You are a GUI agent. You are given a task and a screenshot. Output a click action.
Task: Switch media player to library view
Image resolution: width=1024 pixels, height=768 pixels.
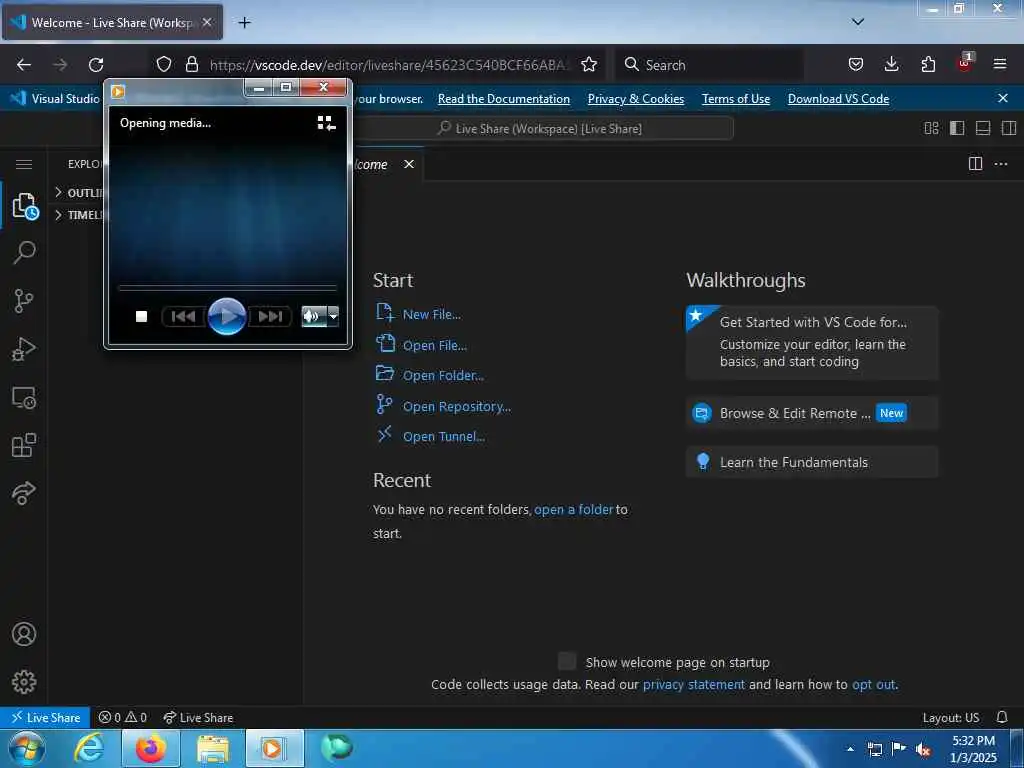point(327,123)
